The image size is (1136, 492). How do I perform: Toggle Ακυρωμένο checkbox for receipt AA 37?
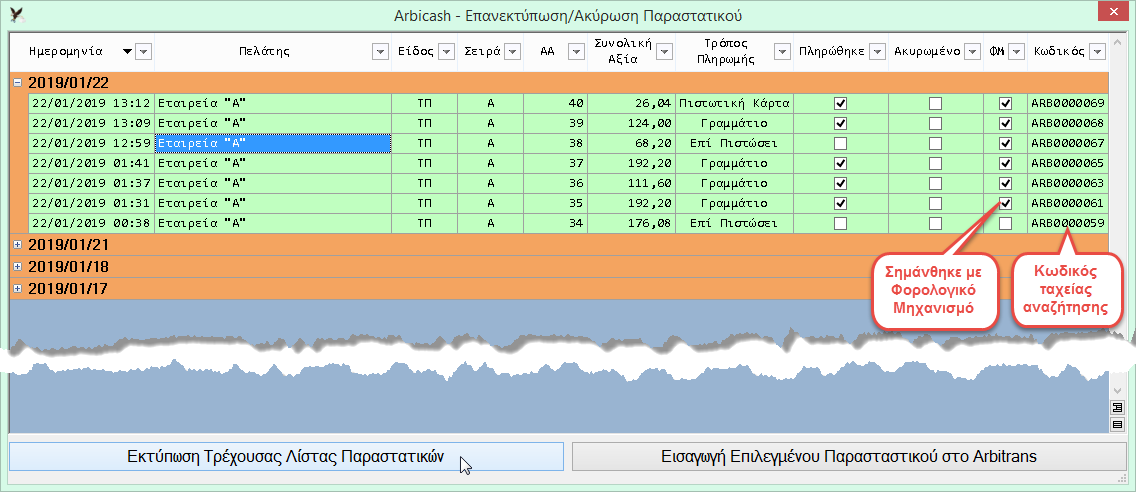pyautogui.click(x=936, y=164)
